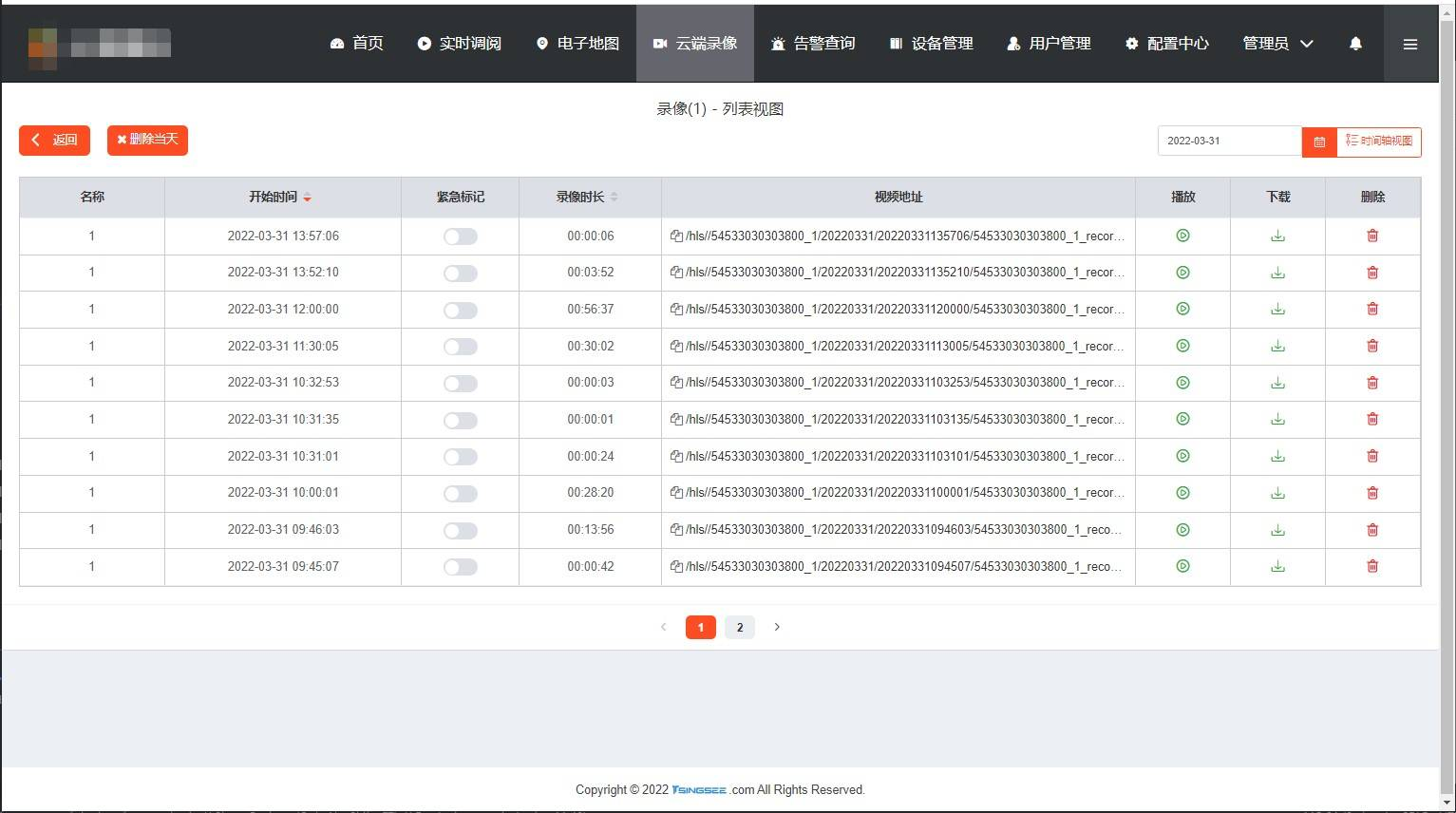Download the 10:31:35 recording
This screenshot has height=813, width=1456.
pos(1277,419)
